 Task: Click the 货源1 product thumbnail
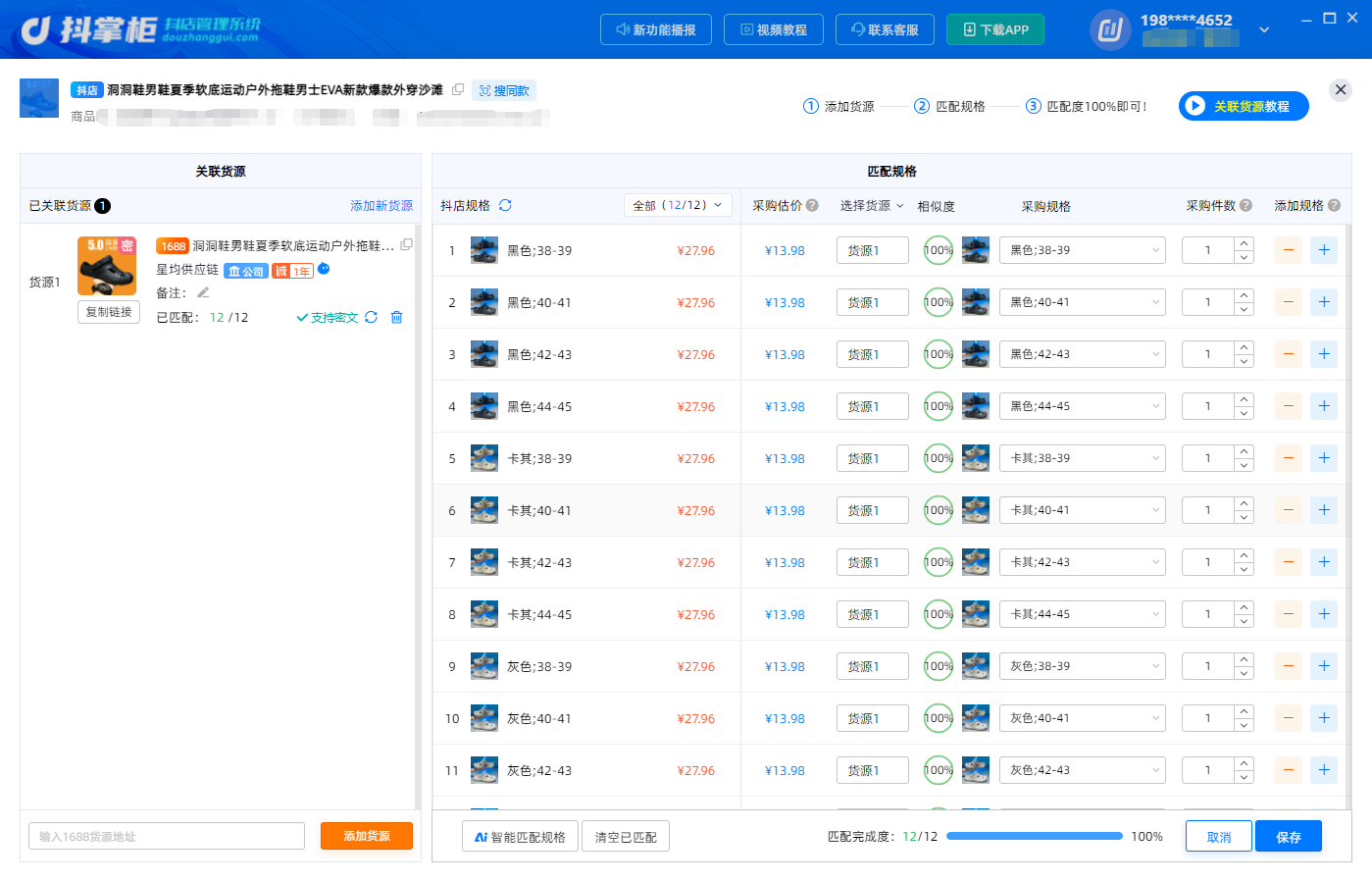pyautogui.click(x=107, y=265)
